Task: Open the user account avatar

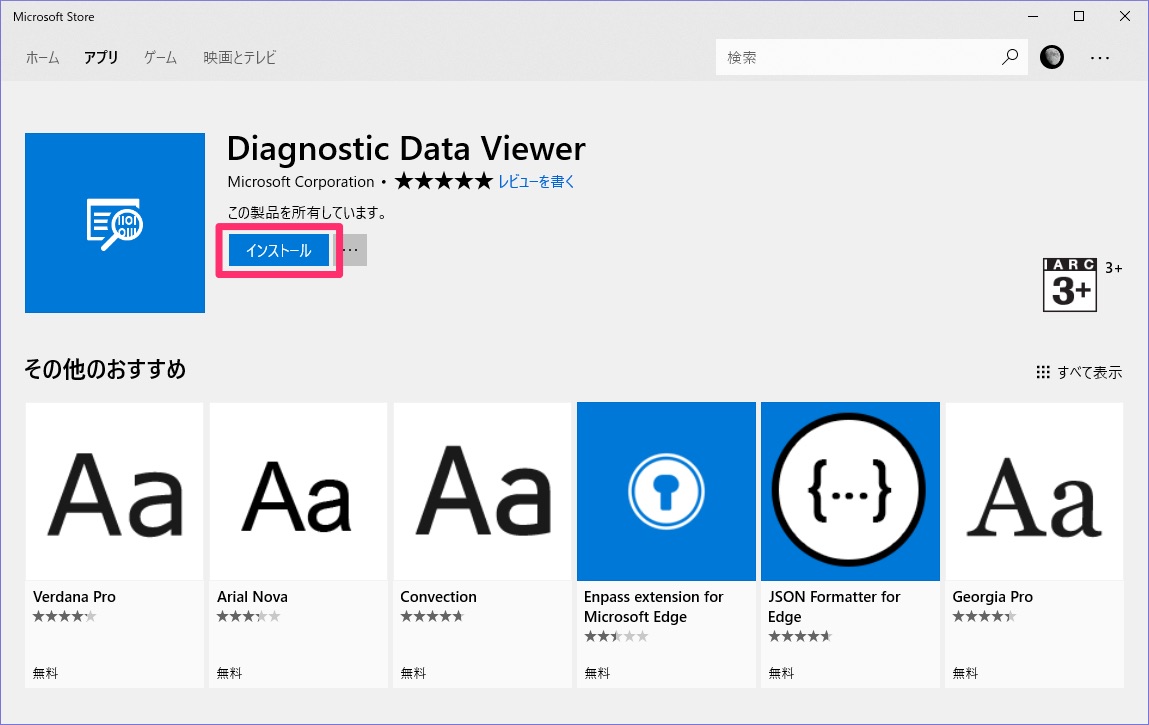Action: pos(1052,56)
